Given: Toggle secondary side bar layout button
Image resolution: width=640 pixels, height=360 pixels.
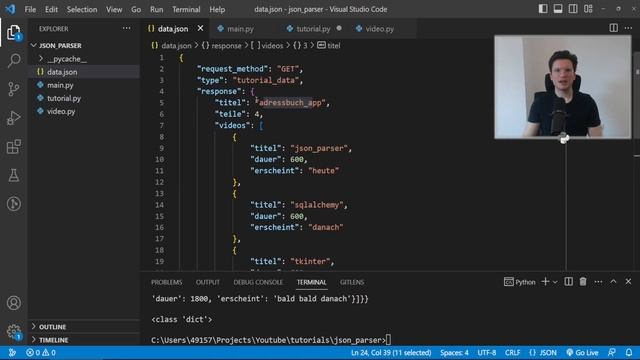Looking at the screenshot, I should (573, 9).
